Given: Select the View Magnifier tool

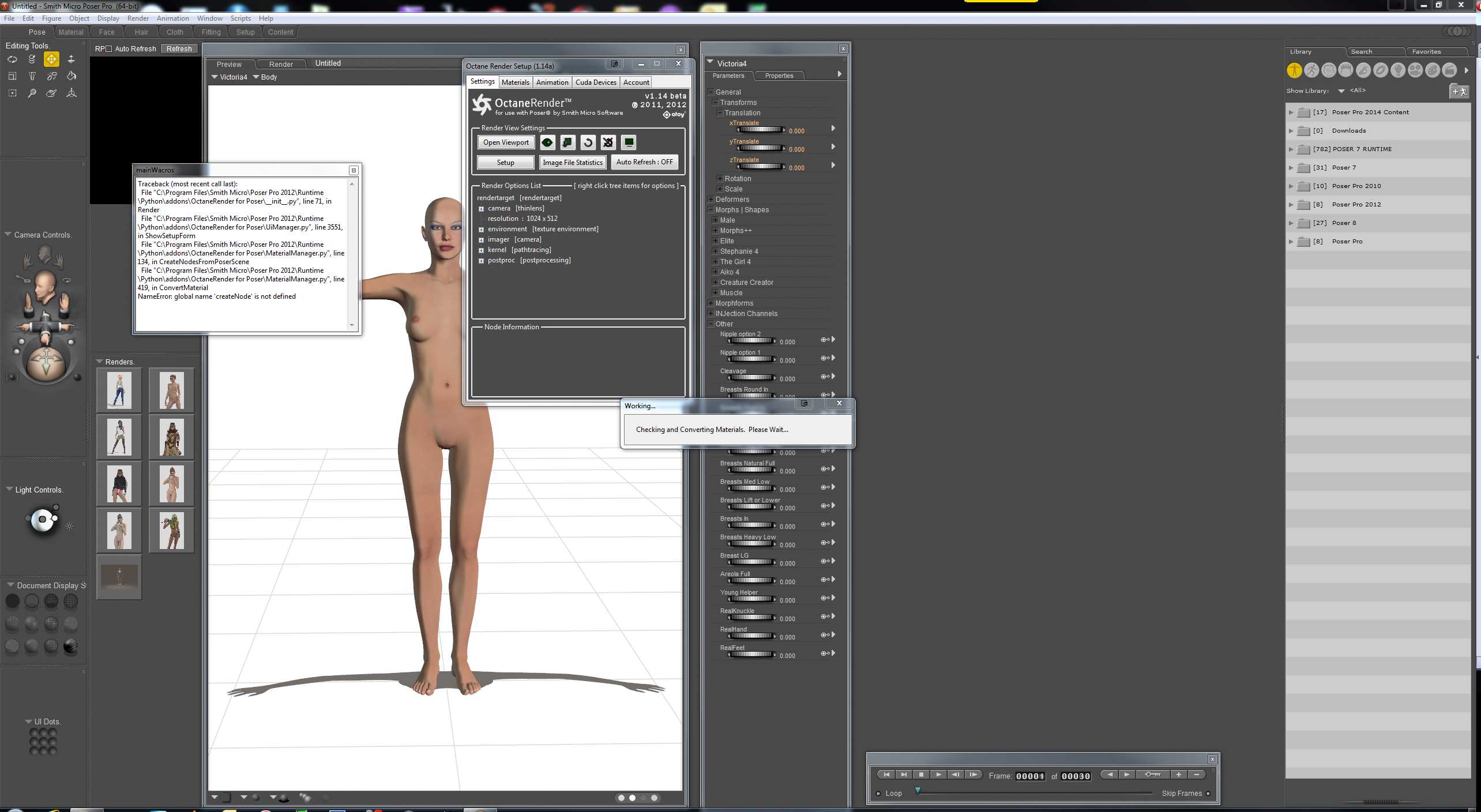Looking at the screenshot, I should pos(32,93).
